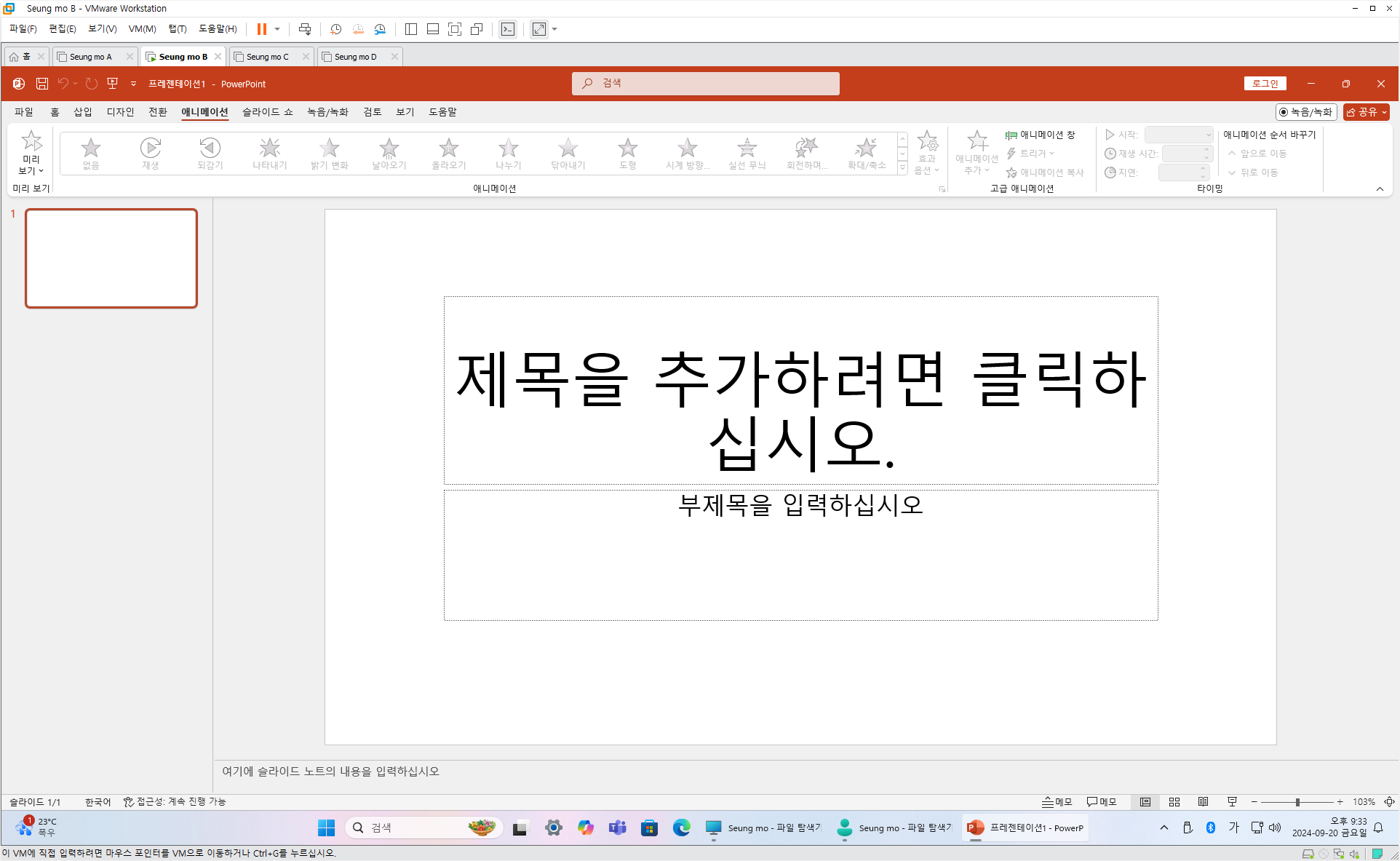Viewport: 1400px width, 861px height.
Task: Click the 로그인 sign-in button
Action: (1265, 84)
